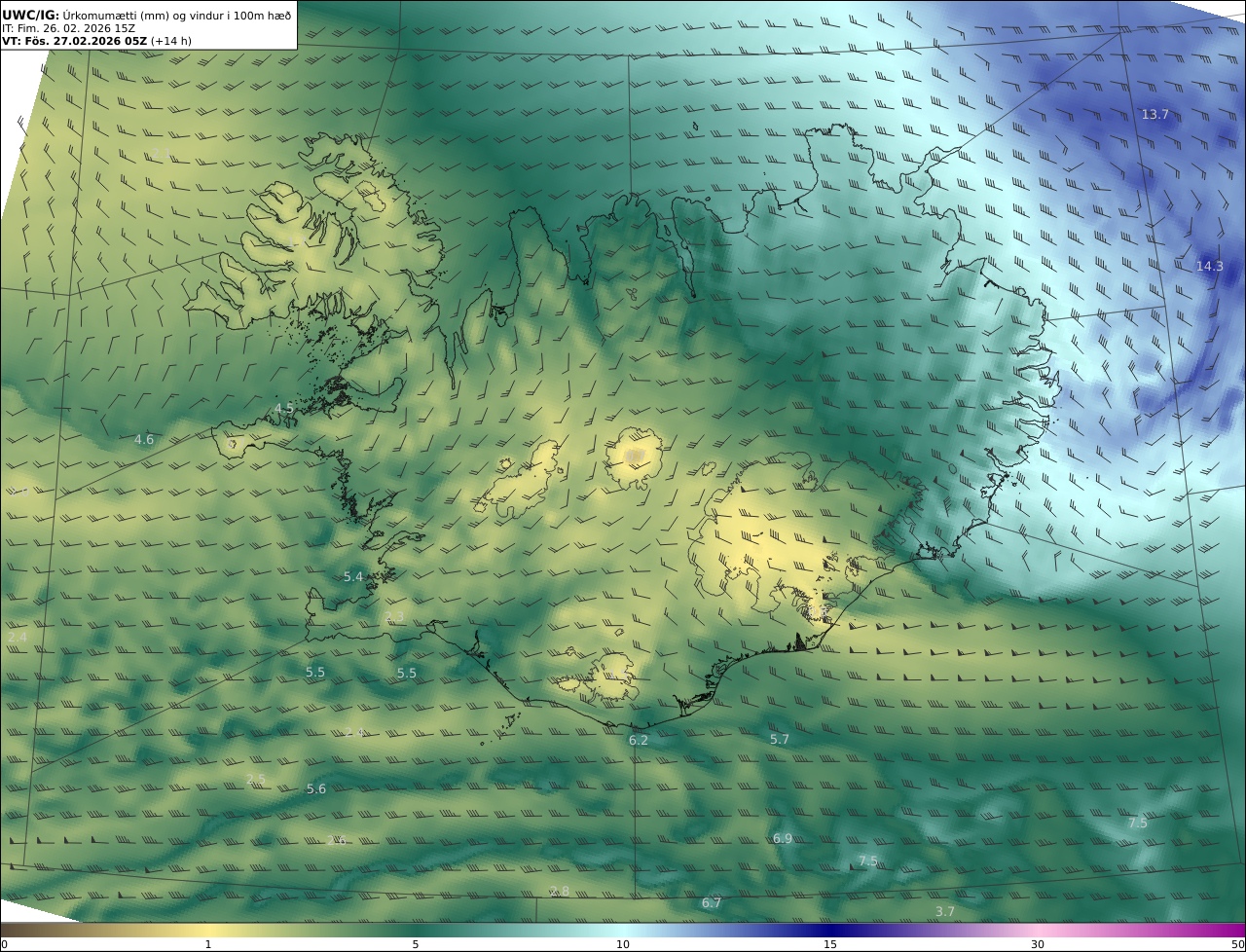
Task: Select the 2.6 value label
Action: tap(336, 841)
